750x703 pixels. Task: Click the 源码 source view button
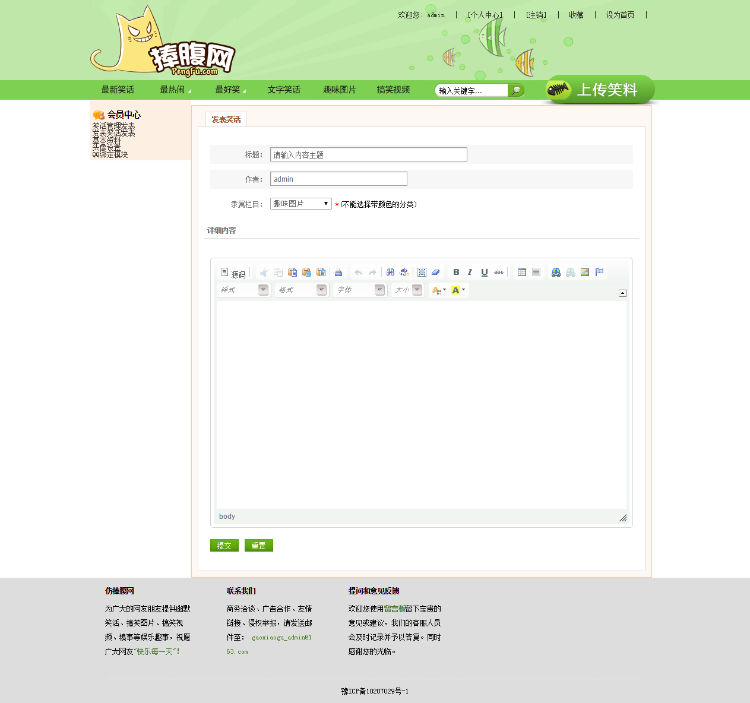[233, 273]
